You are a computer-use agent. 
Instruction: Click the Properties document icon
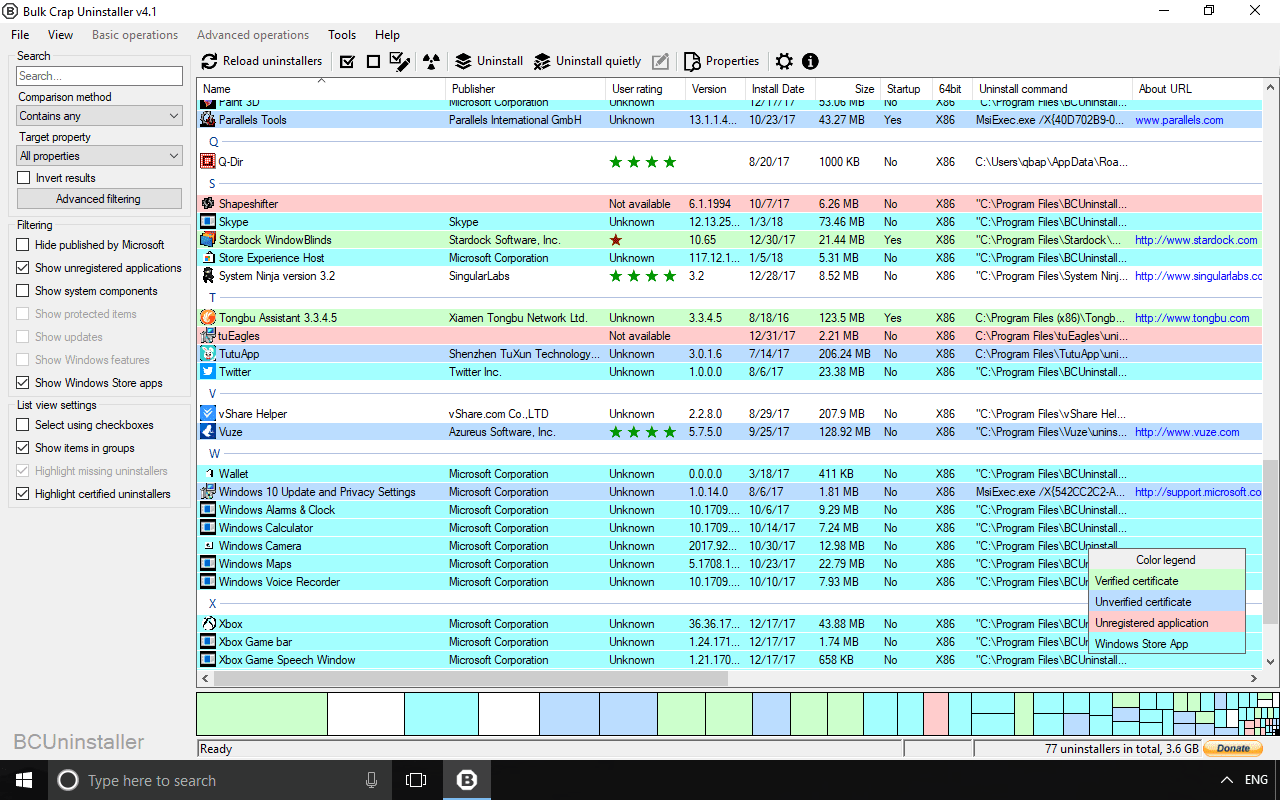[x=692, y=61]
